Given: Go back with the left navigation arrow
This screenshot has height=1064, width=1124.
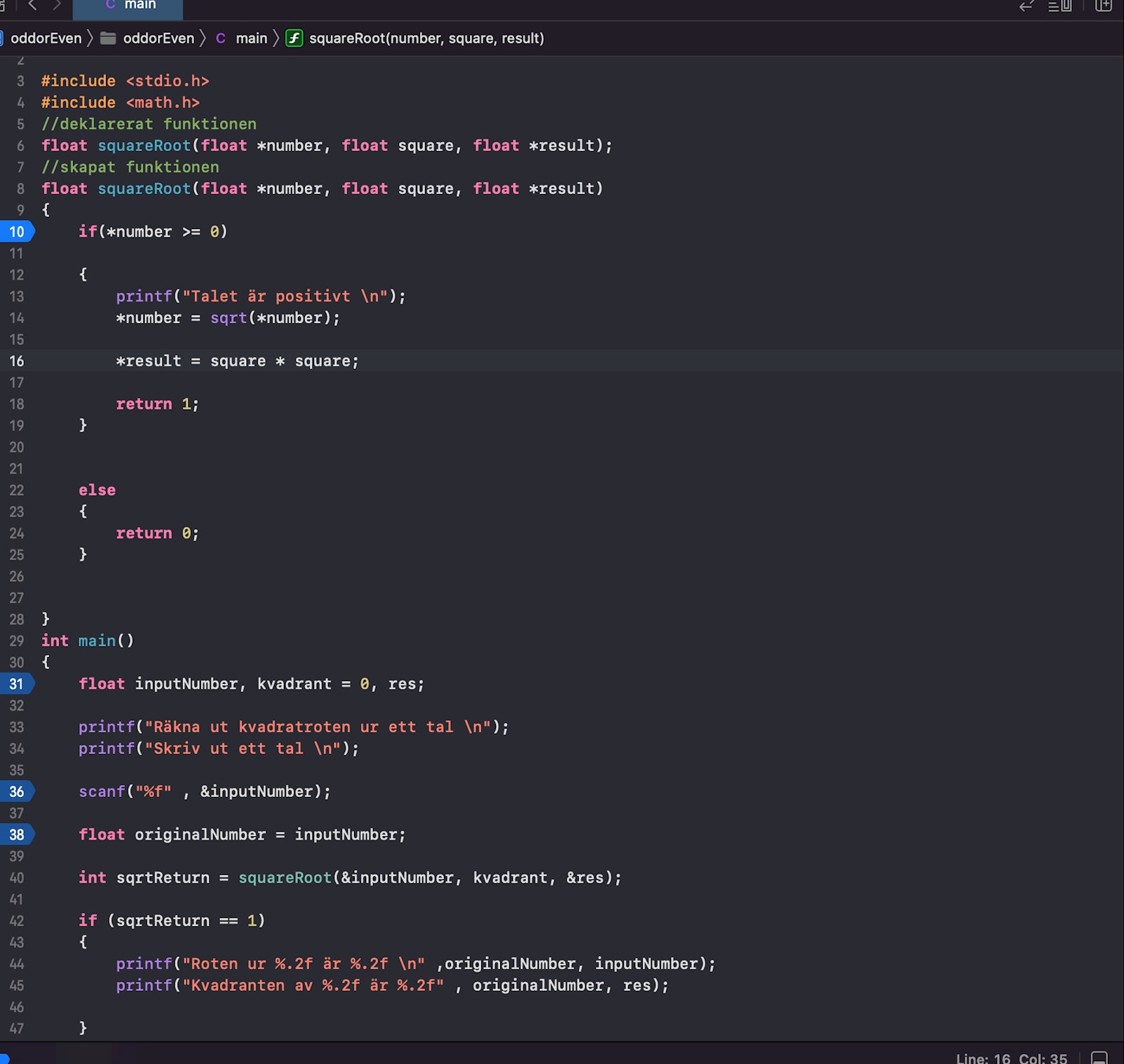Looking at the screenshot, I should 32,6.
